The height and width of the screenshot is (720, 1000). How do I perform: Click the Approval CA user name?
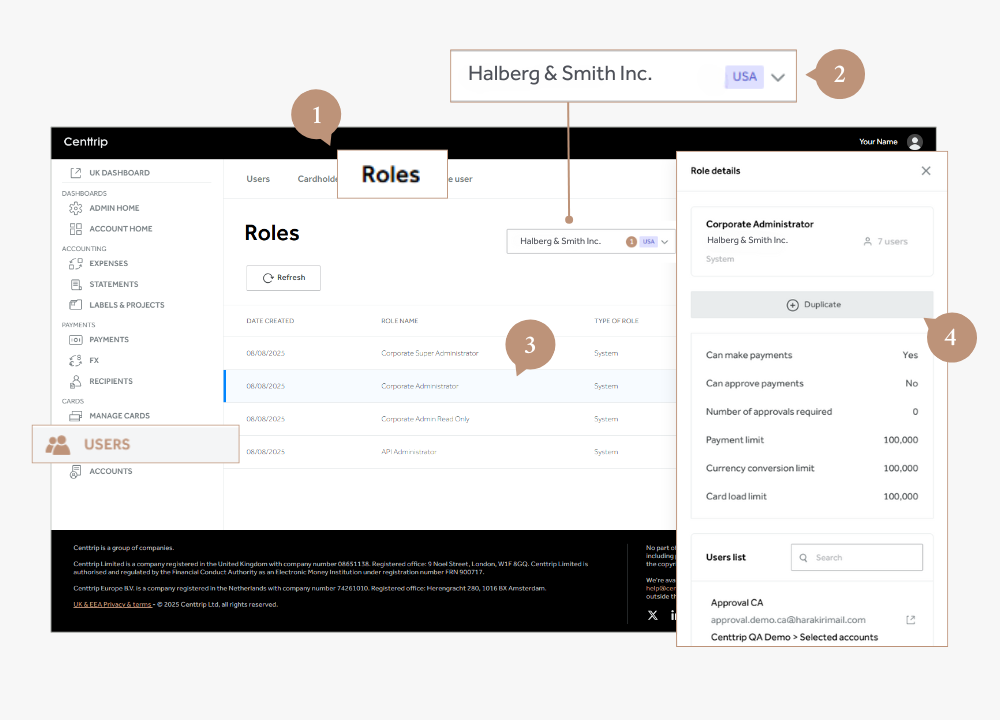[737, 603]
